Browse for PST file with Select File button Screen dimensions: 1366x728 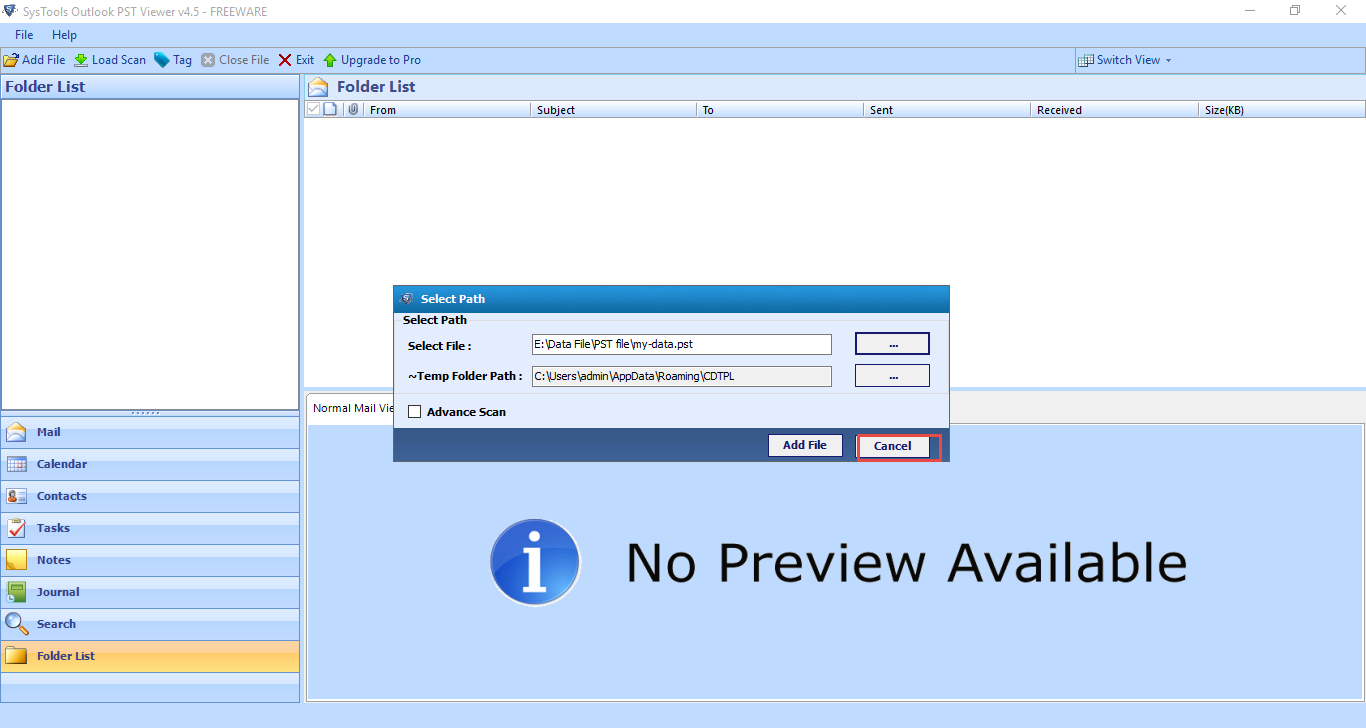892,344
